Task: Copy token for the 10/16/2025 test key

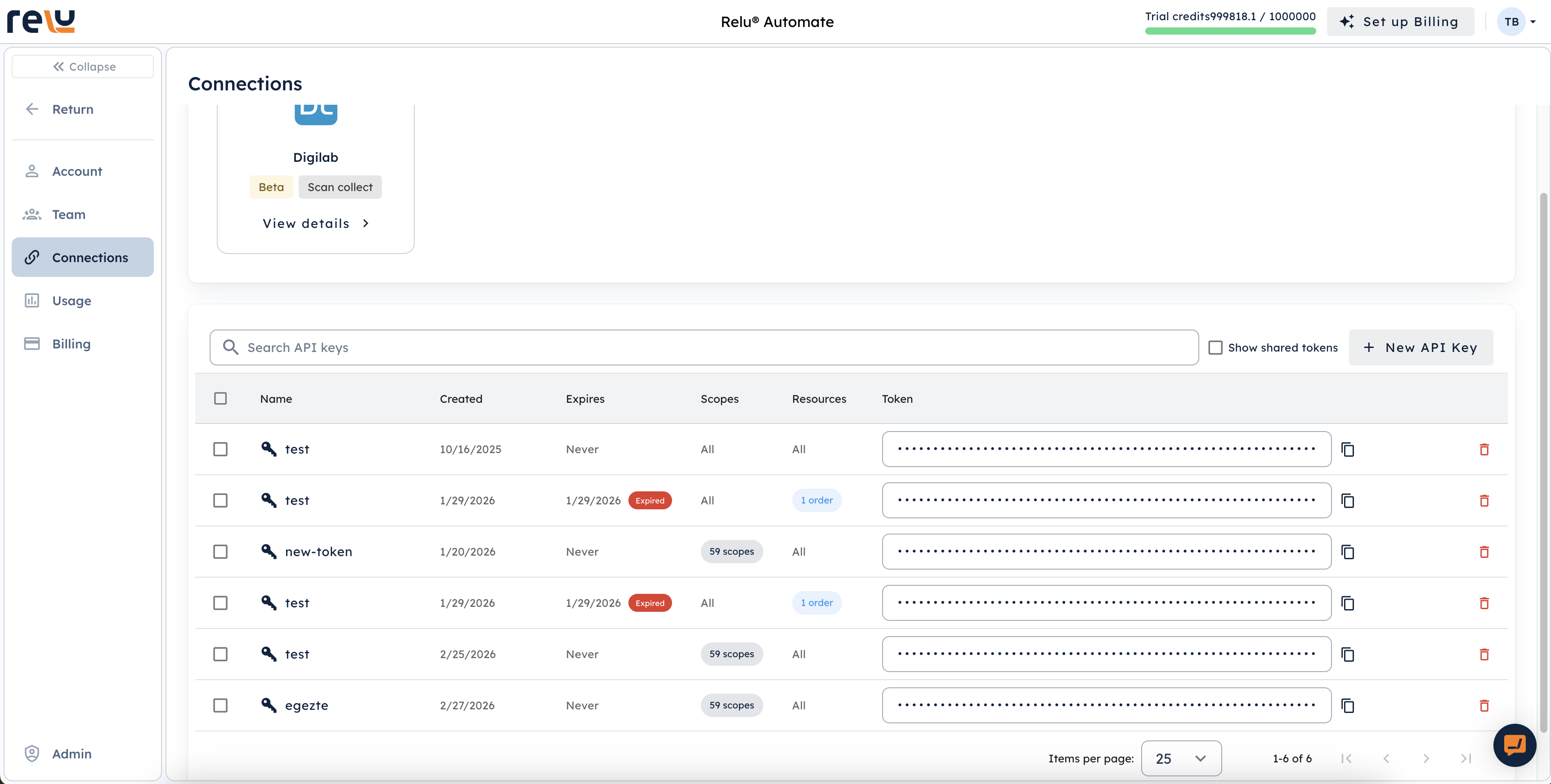Action: coord(1348,450)
